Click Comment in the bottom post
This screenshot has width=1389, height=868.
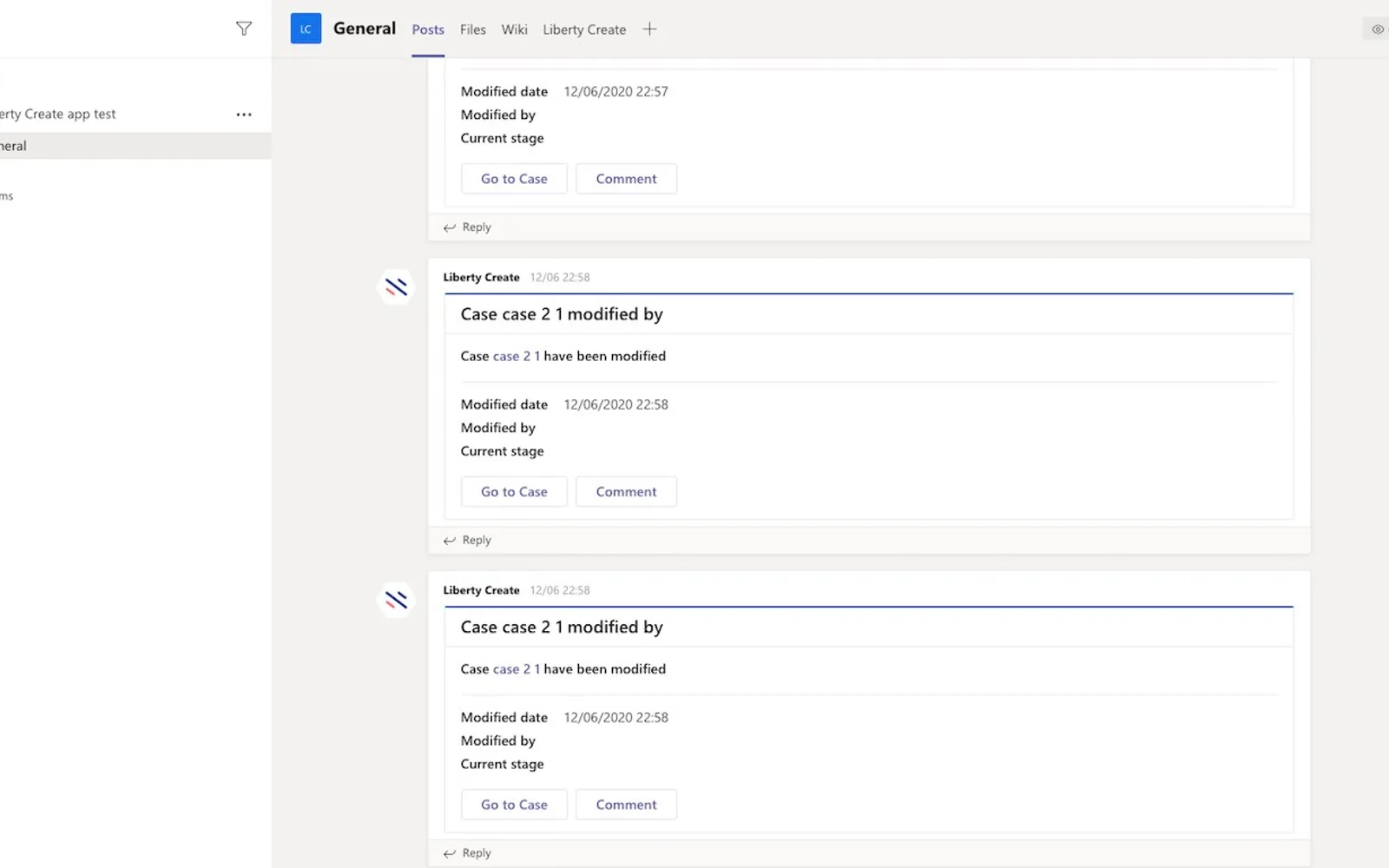point(626,805)
